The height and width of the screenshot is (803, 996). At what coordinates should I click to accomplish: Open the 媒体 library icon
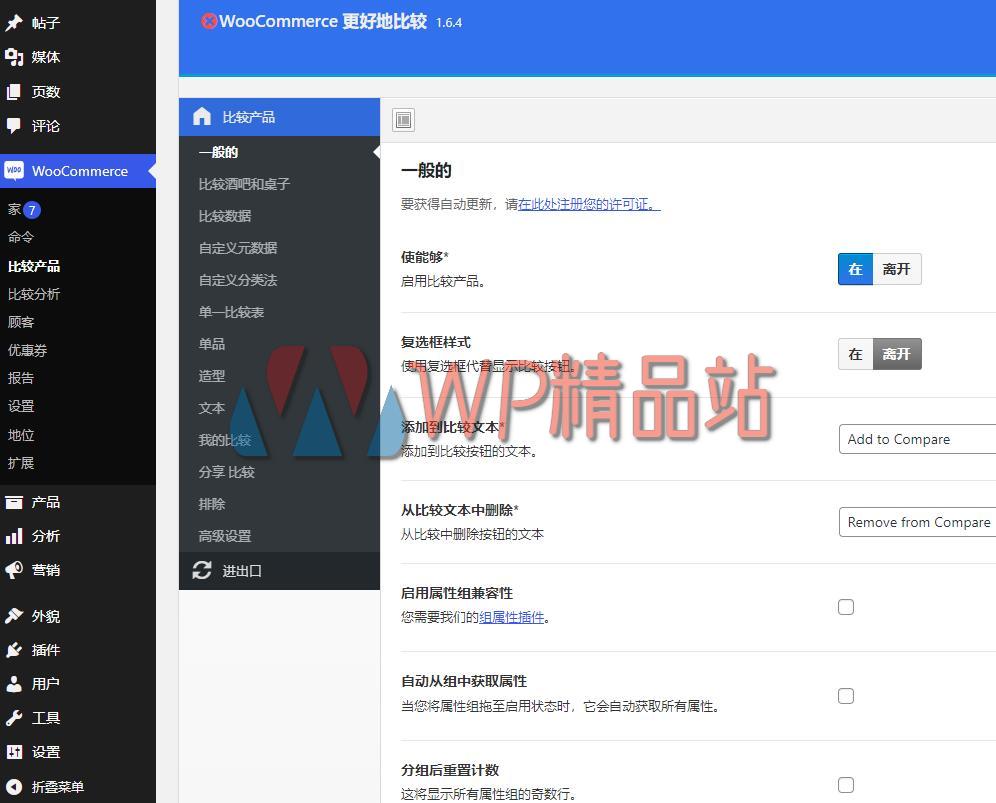click(x=15, y=57)
